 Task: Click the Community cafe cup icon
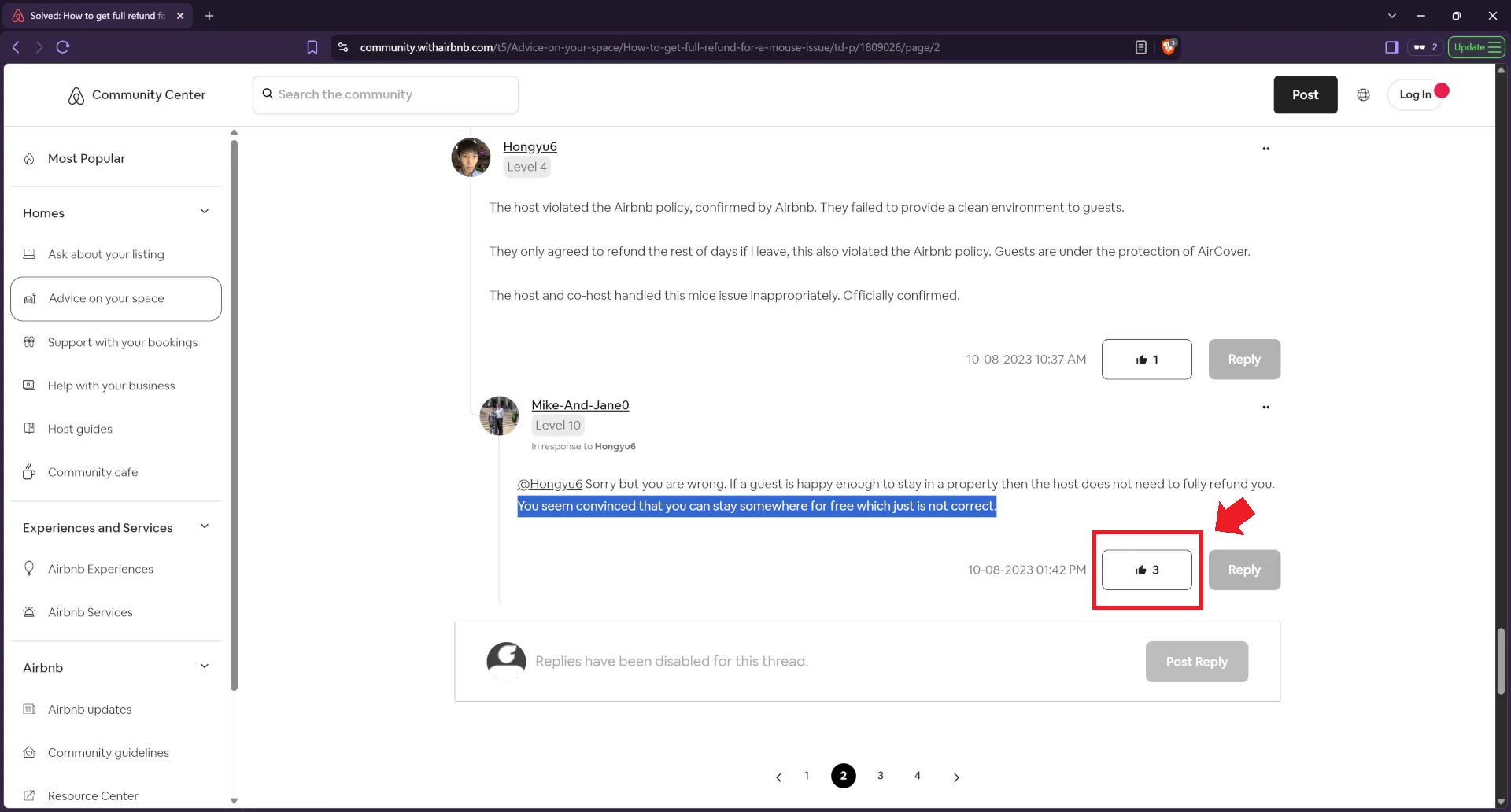tap(29, 472)
